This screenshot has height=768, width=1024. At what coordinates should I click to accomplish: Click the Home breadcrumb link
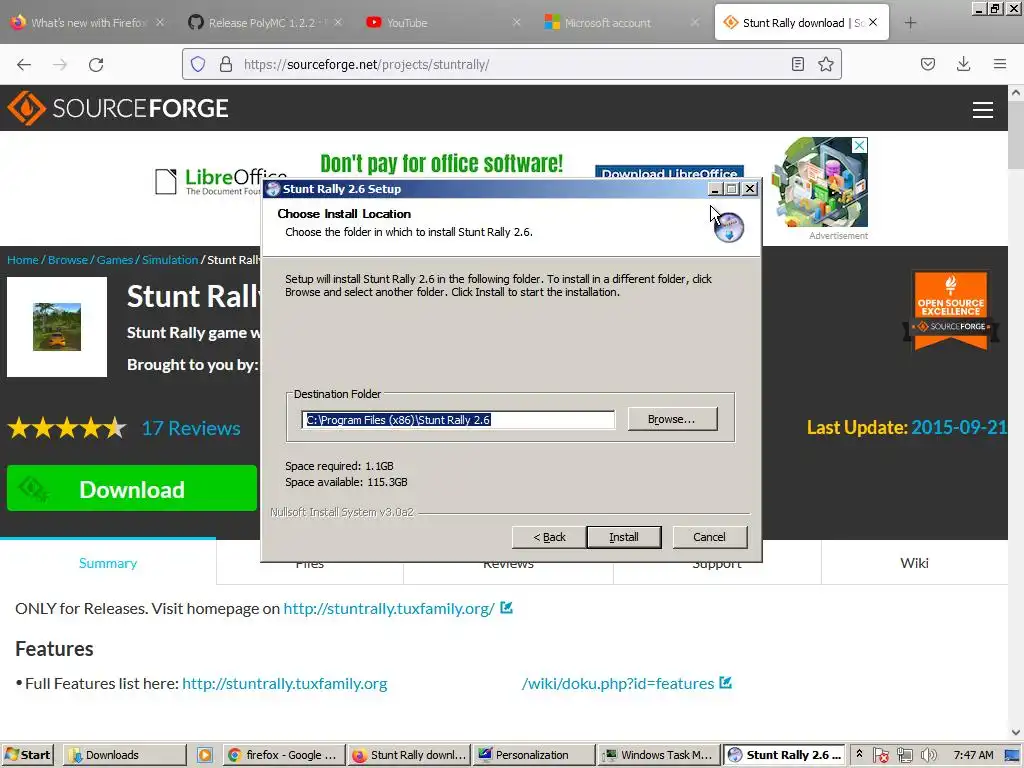point(23,259)
